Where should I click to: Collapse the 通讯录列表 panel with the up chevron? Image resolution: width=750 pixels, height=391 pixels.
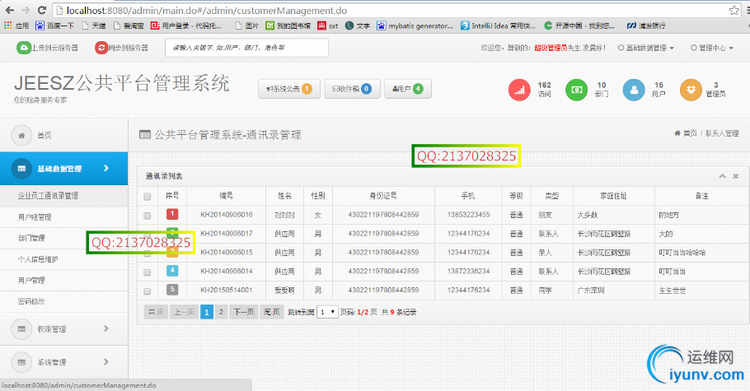(722, 176)
